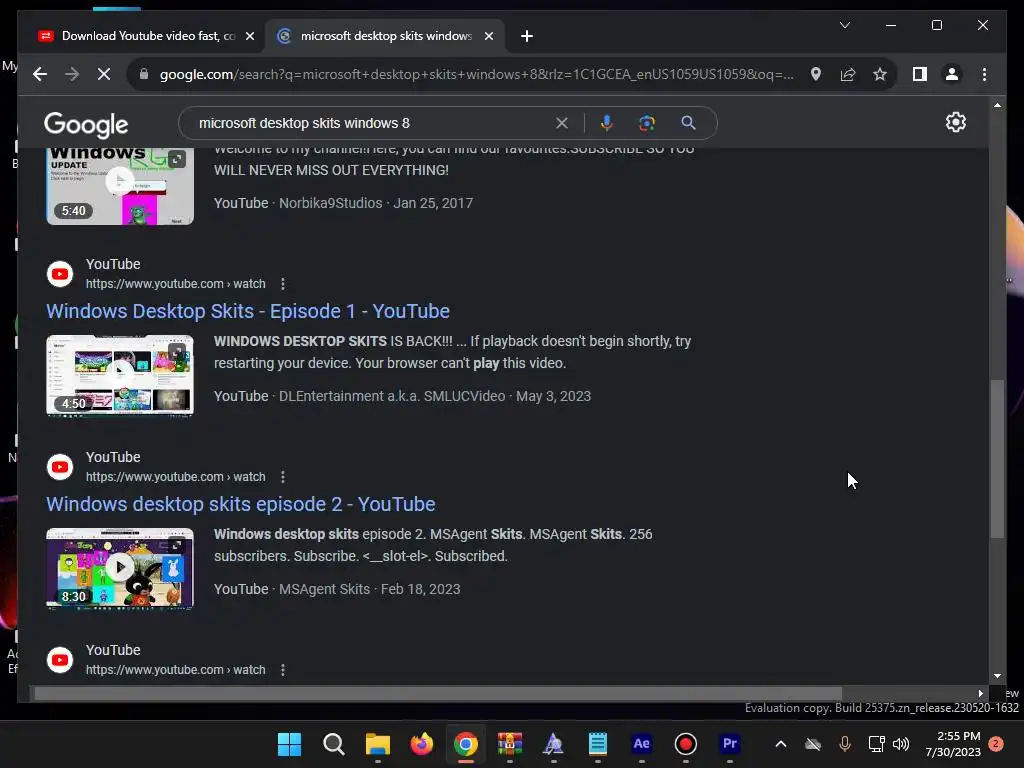Viewport: 1024px width, 768px height.
Task: View site information lock icon
Action: (144, 74)
